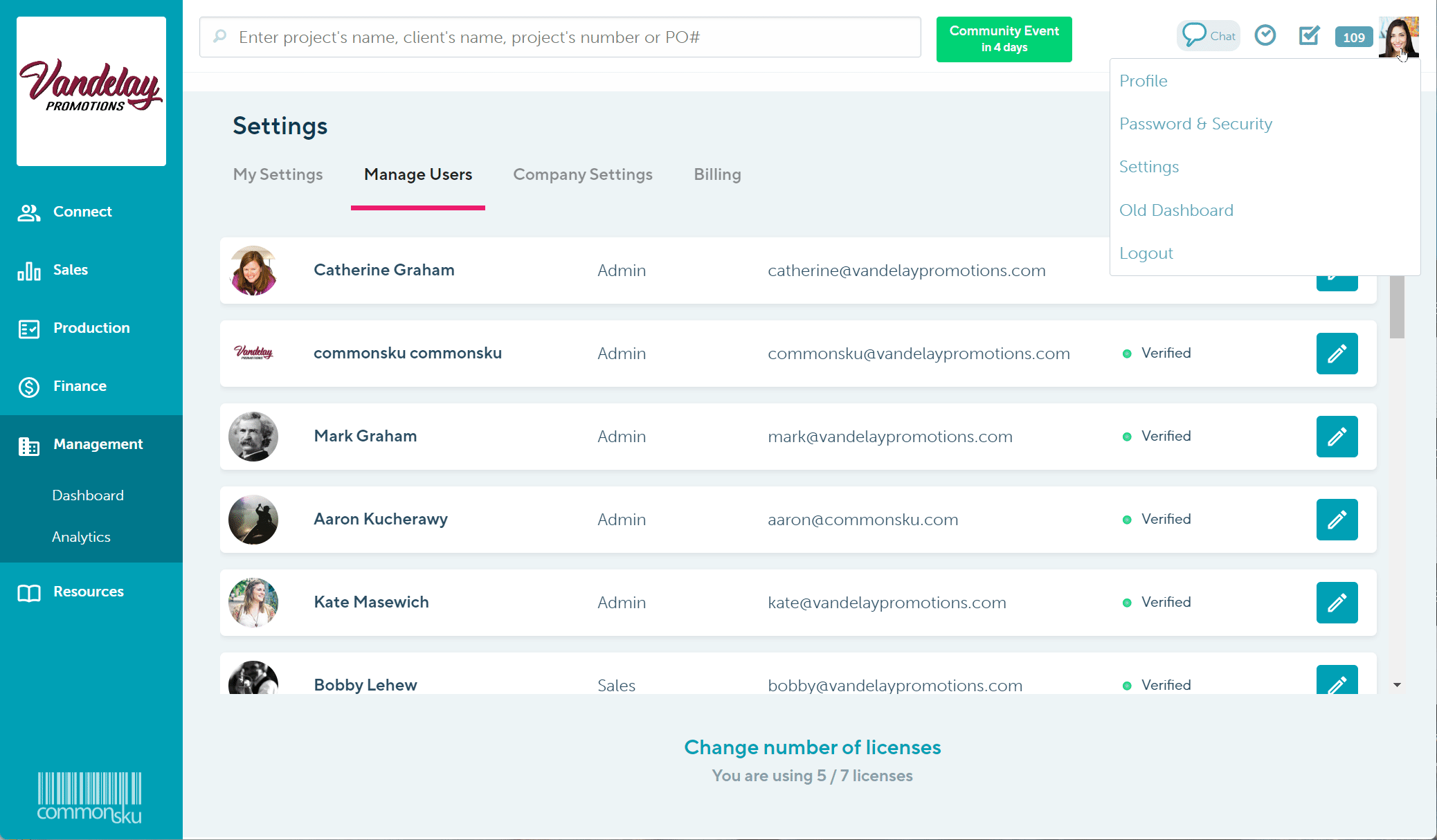Edit Mark Graham's user with pencil icon
Viewport: 1437px width, 840px height.
click(1337, 437)
